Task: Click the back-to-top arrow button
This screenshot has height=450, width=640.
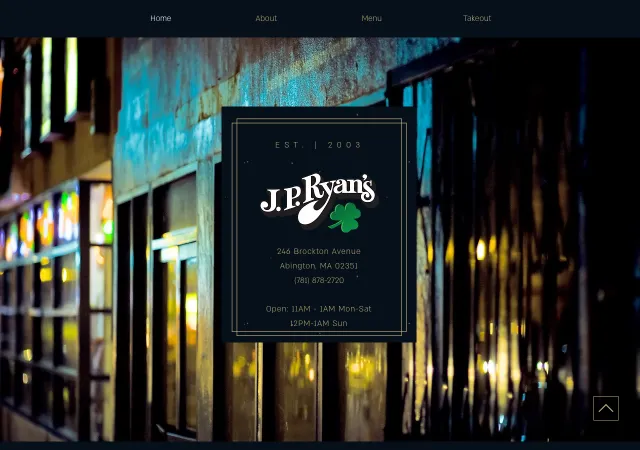Action: pos(606,408)
